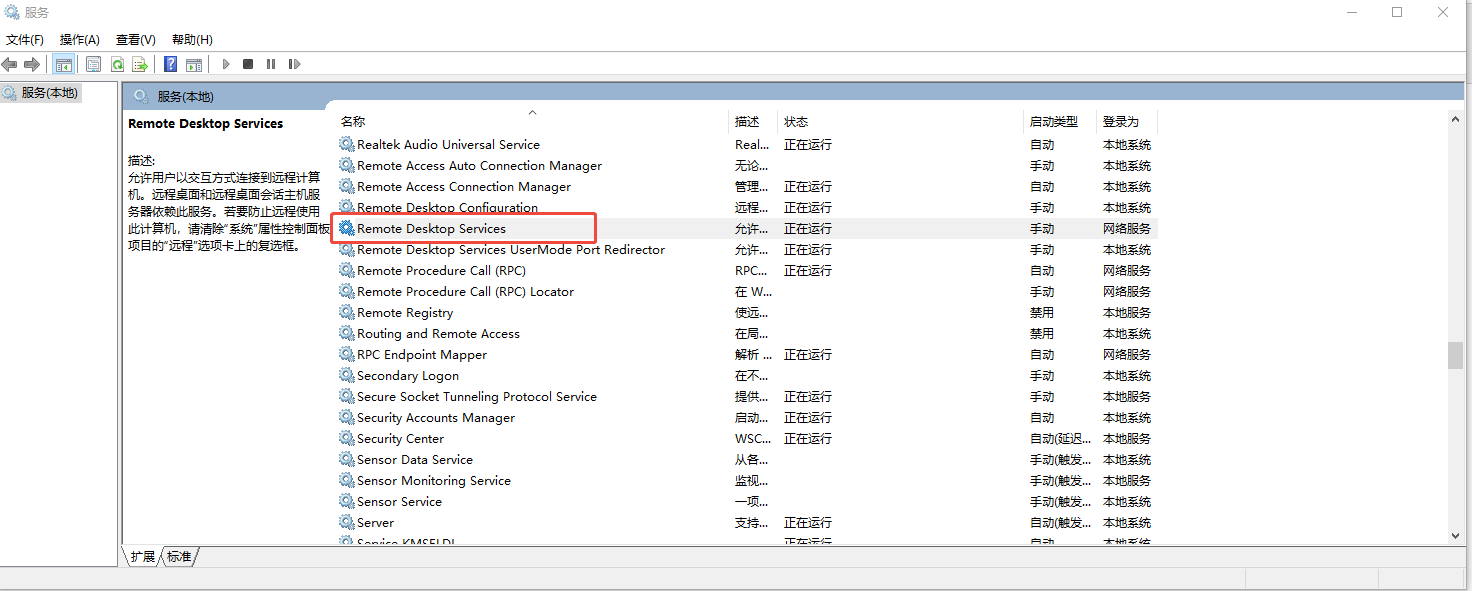Stop the service with the square icon
The image size is (1472, 591).
tap(248, 64)
